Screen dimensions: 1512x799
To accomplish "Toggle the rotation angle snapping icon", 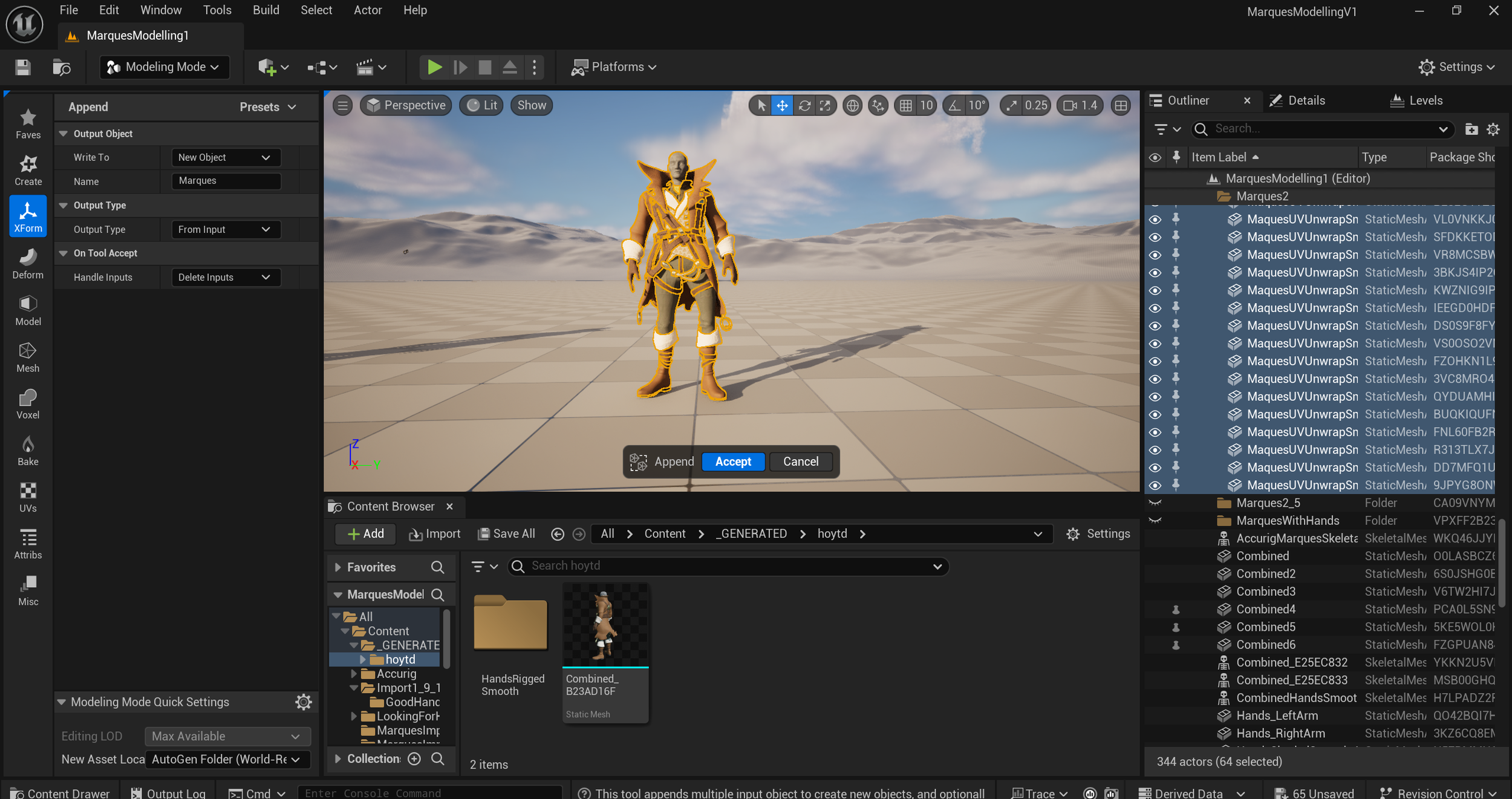I will pyautogui.click(x=954, y=106).
